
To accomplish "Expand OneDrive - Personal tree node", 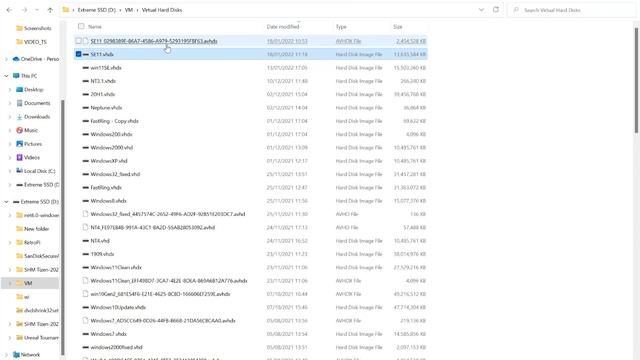I will point(6,59).
